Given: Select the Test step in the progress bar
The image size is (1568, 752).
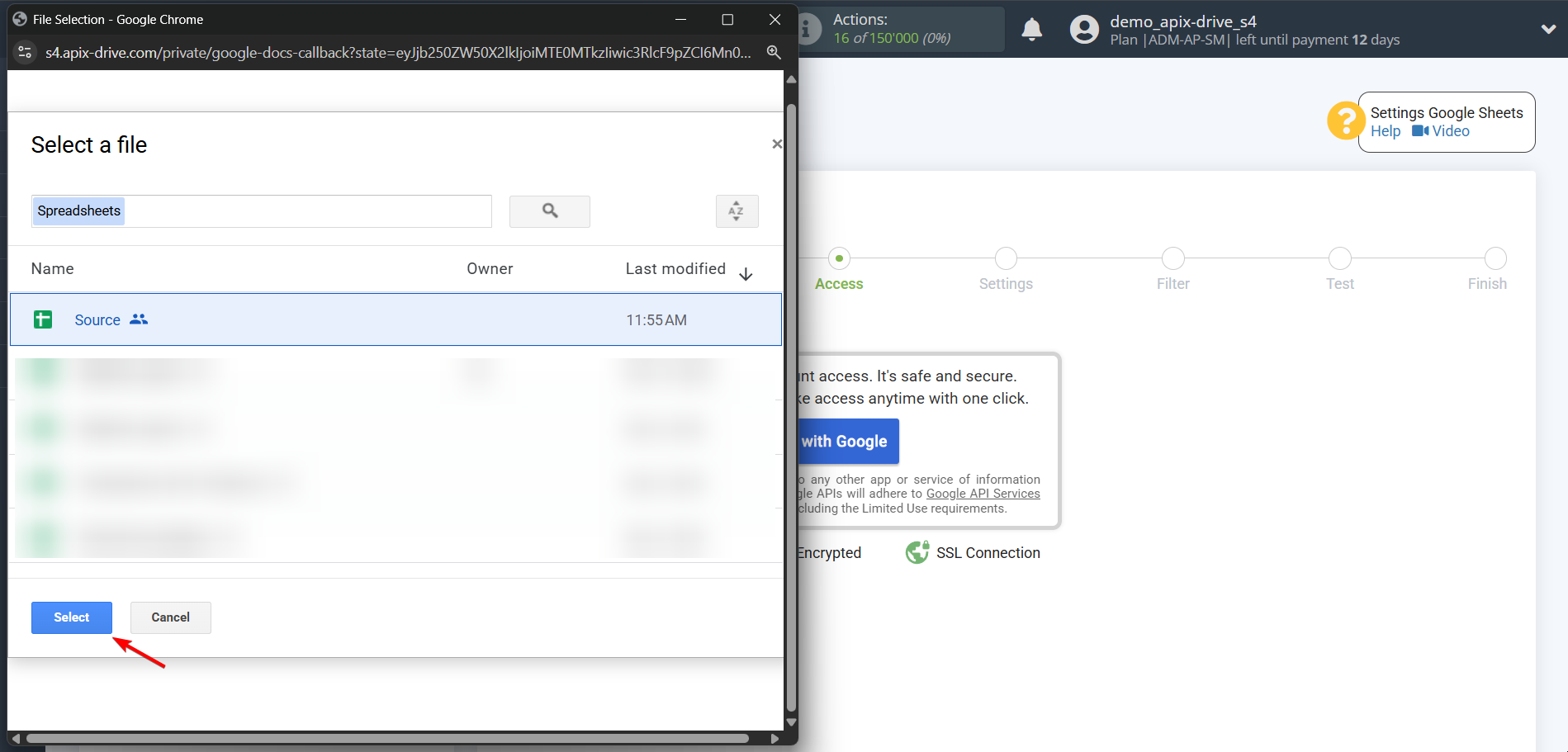Looking at the screenshot, I should (1339, 258).
